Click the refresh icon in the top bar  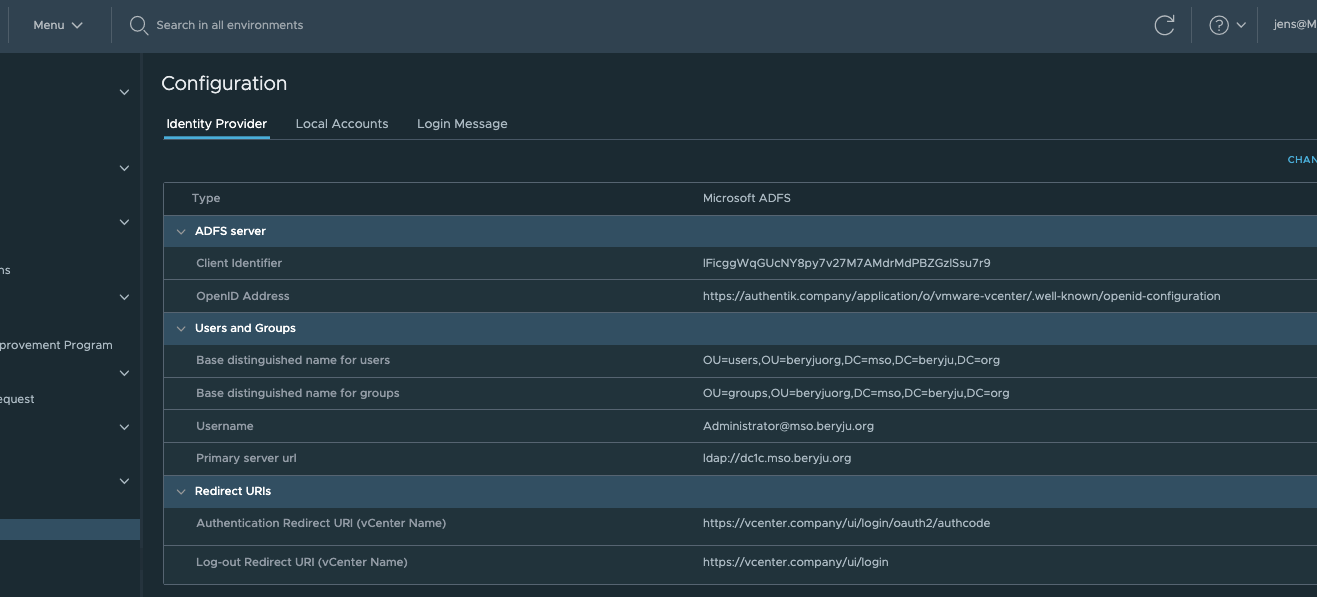[x=1164, y=25]
